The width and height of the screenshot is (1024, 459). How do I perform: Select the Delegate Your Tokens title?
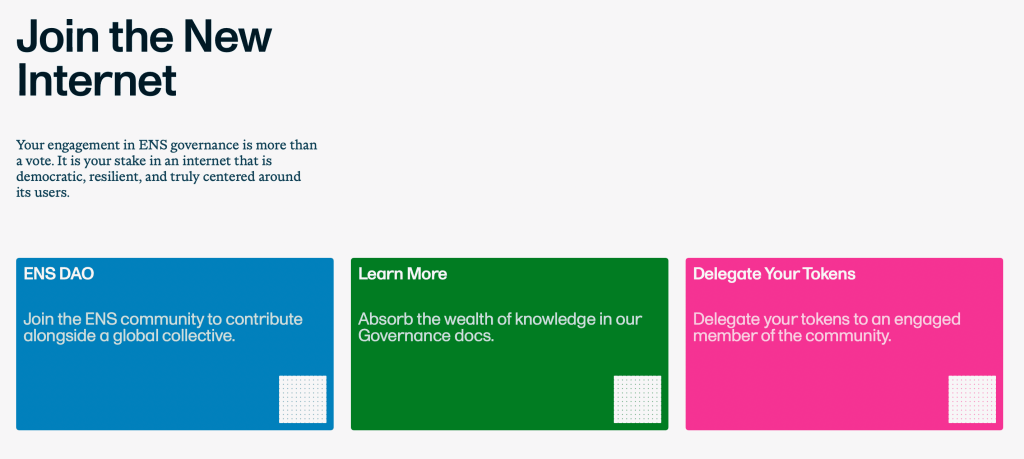[774, 273]
